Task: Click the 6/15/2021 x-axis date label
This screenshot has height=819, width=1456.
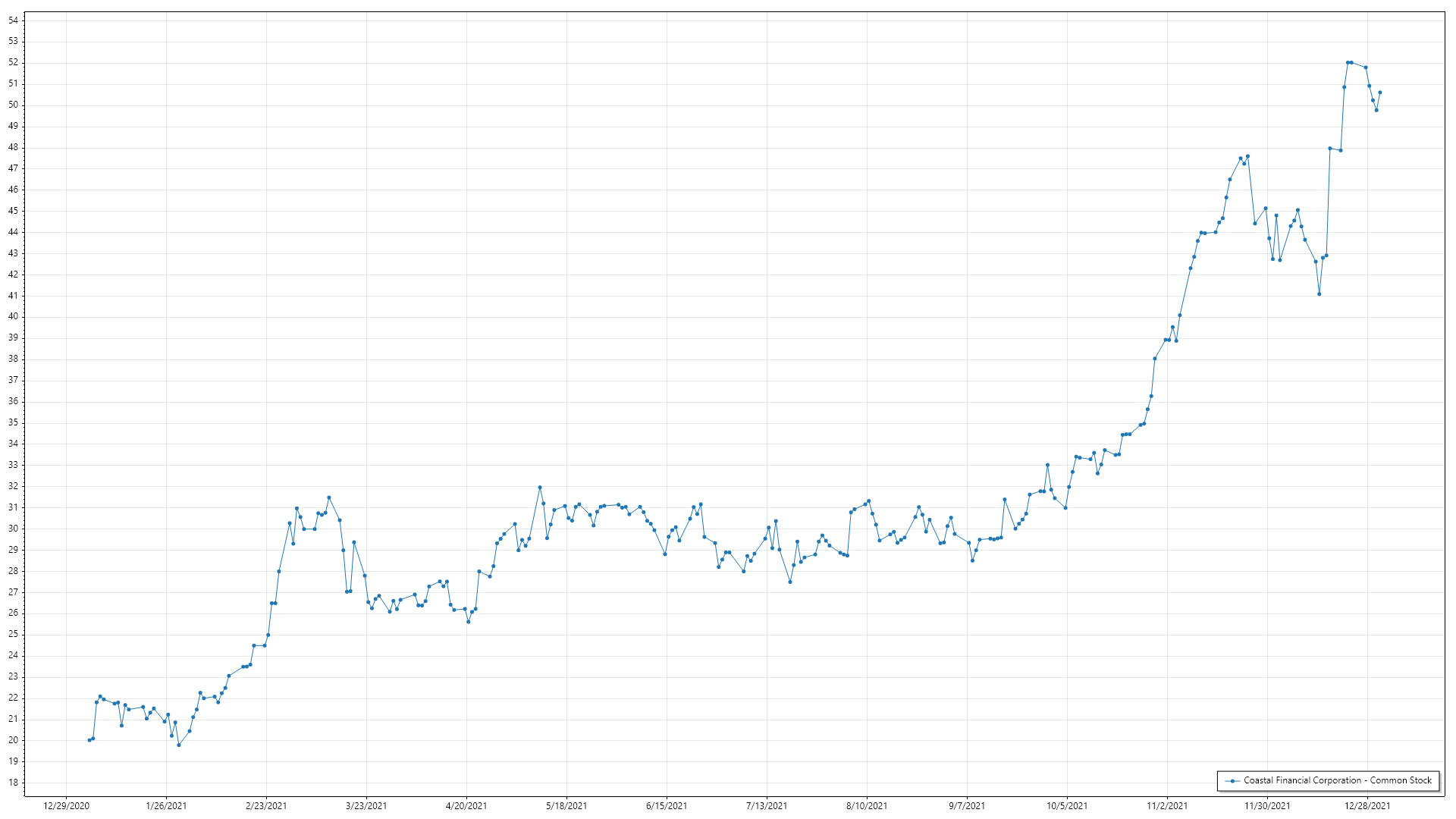Action: pyautogui.click(x=667, y=806)
